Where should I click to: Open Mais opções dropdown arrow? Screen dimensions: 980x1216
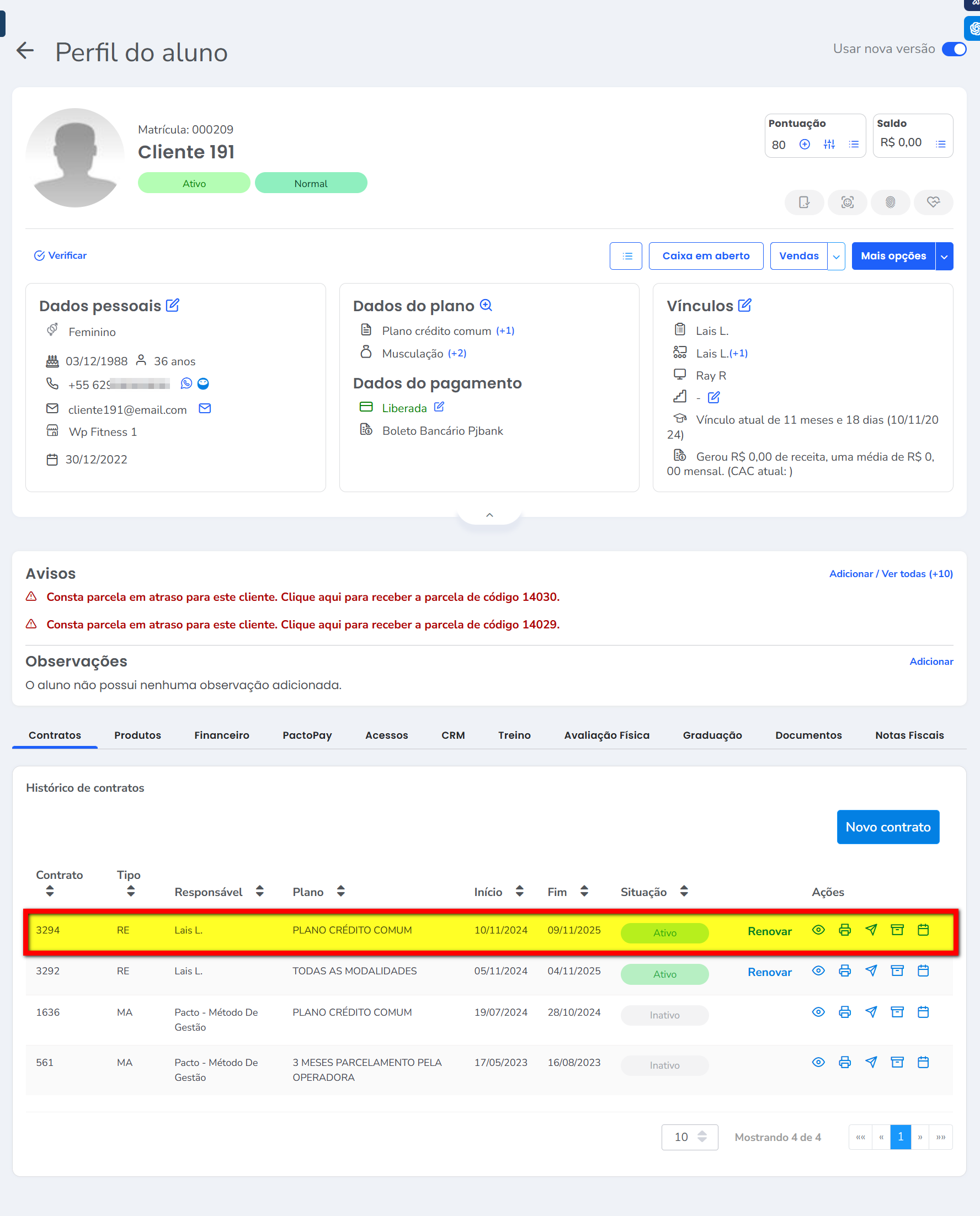(944, 257)
